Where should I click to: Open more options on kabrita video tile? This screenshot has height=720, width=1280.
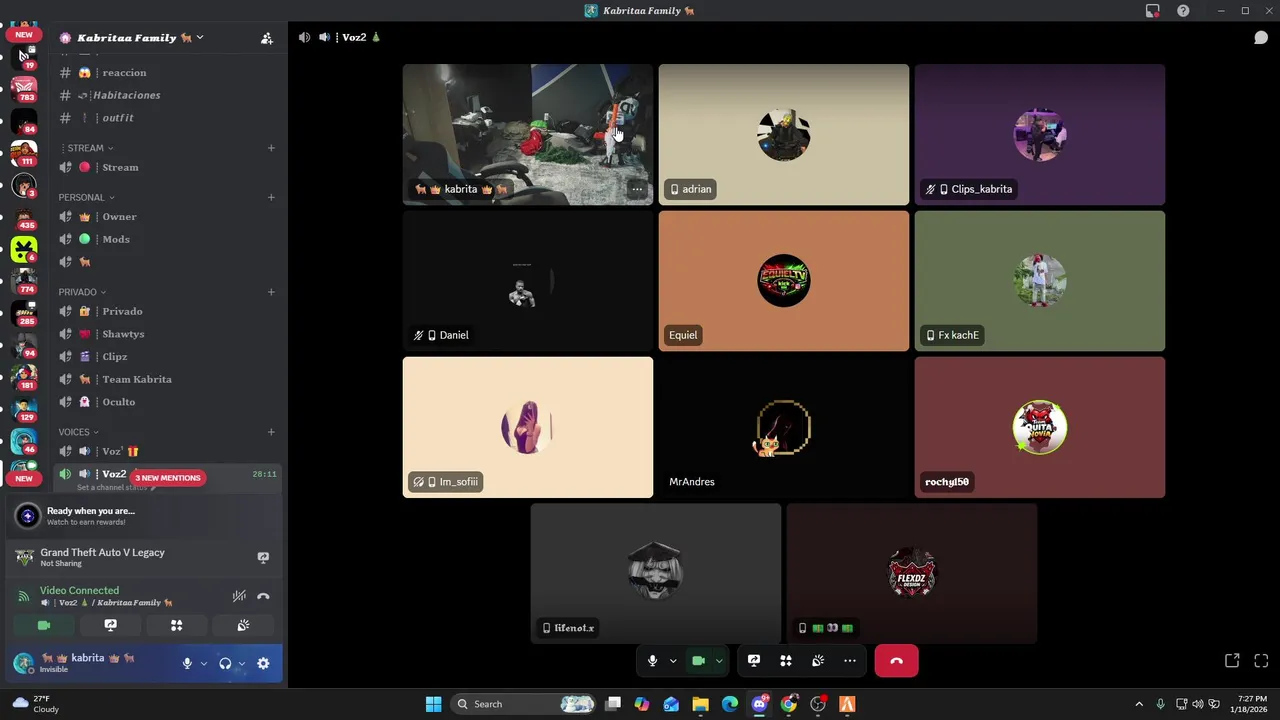click(637, 189)
